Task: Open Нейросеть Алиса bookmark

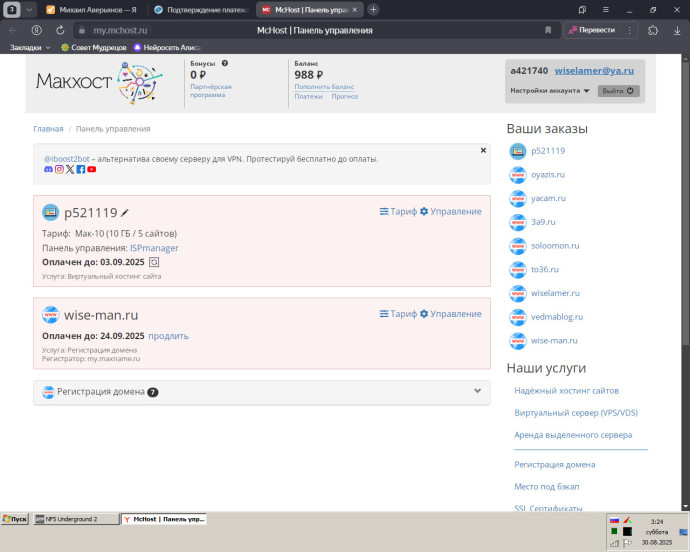Action: pyautogui.click(x=167, y=48)
